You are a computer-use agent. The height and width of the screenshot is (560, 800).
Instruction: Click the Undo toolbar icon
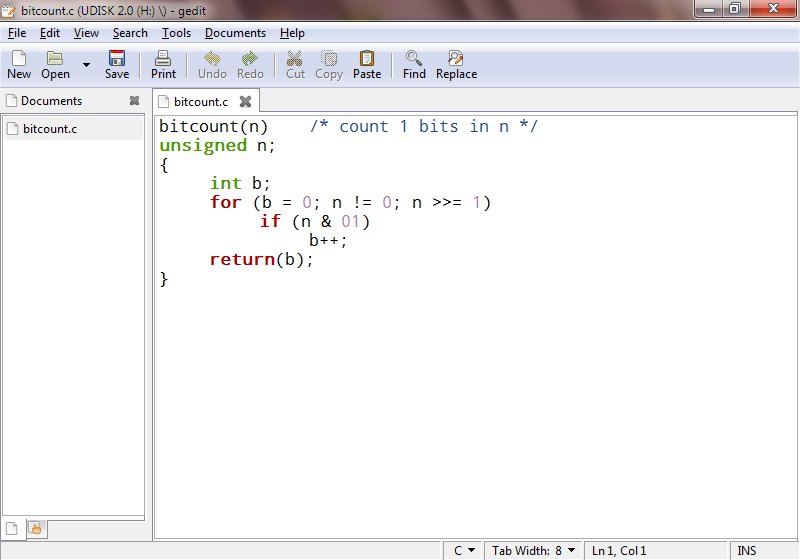click(x=212, y=65)
